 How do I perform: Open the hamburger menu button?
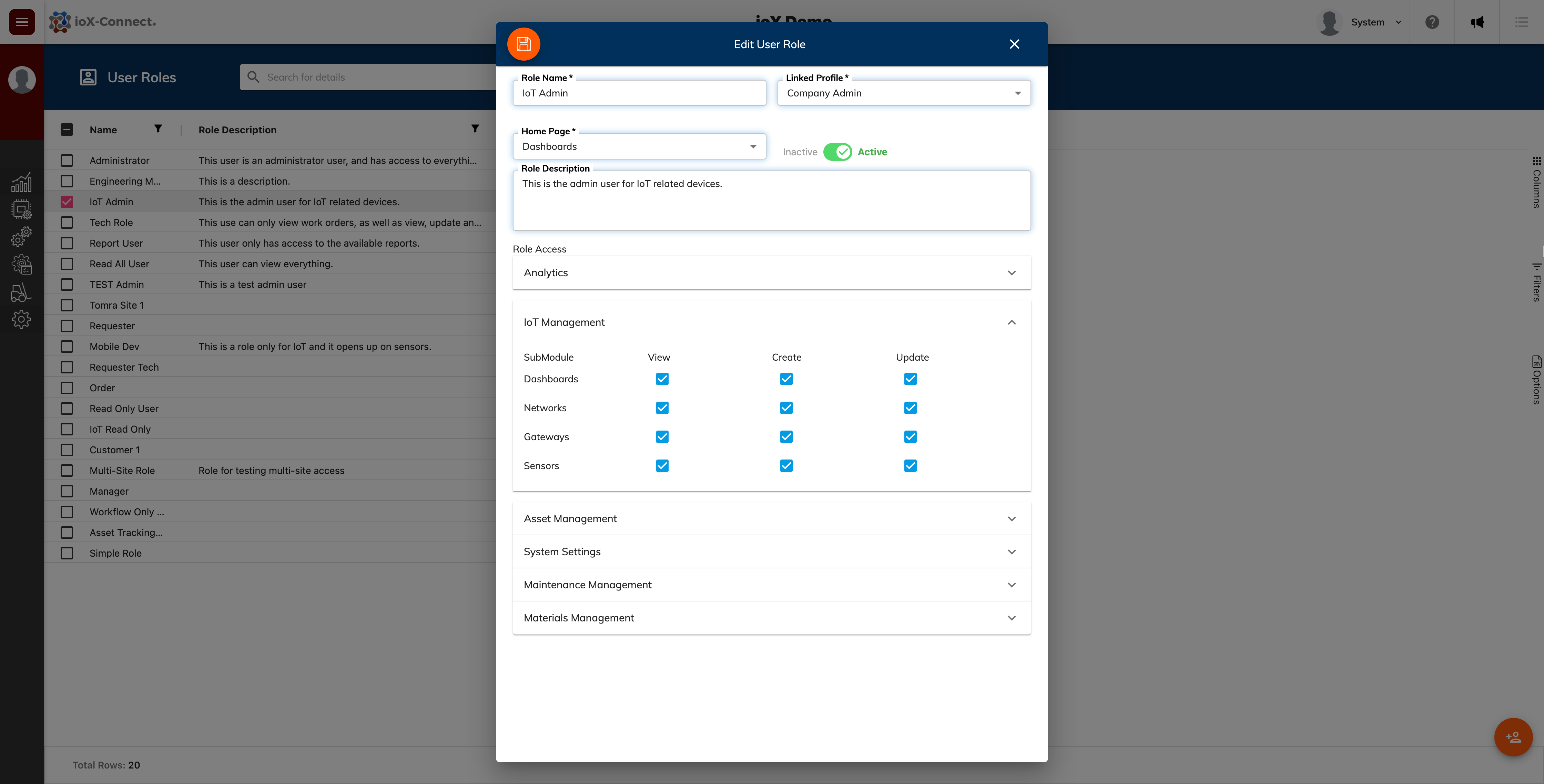pos(22,22)
